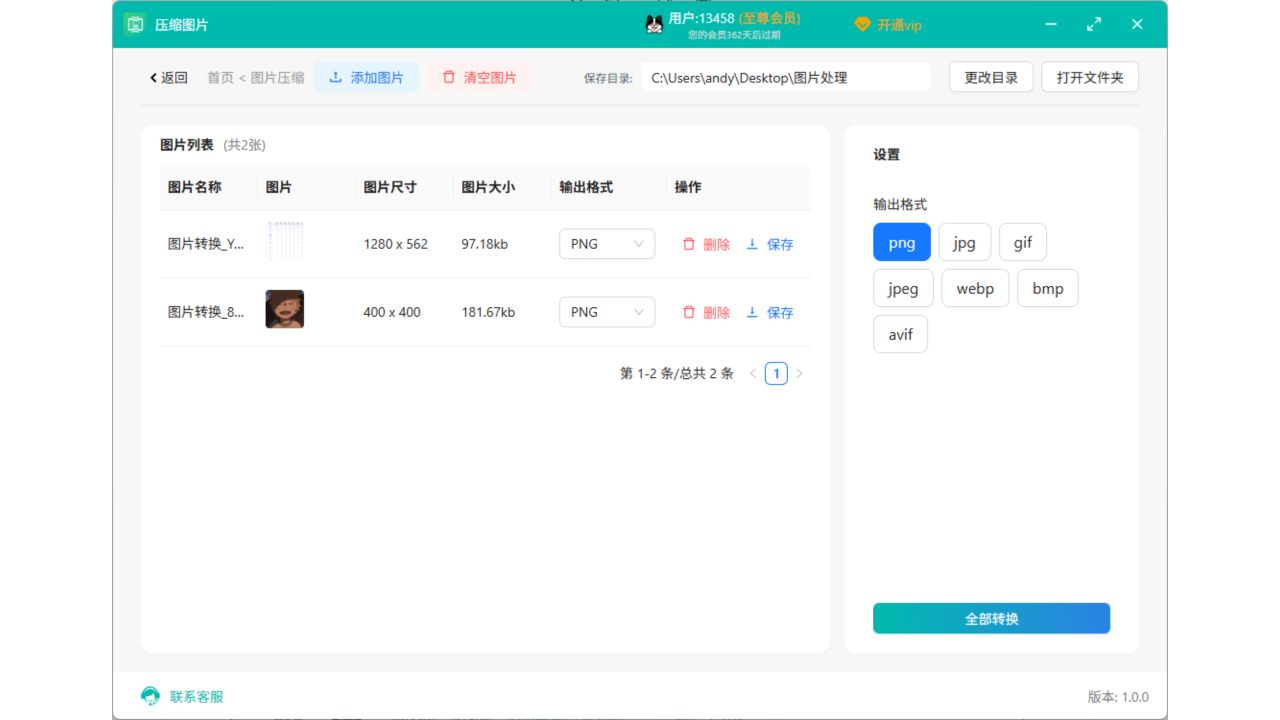The height and width of the screenshot is (720, 1280).
Task: Click the upload icon beside 添加图片
Action: pyautogui.click(x=334, y=77)
